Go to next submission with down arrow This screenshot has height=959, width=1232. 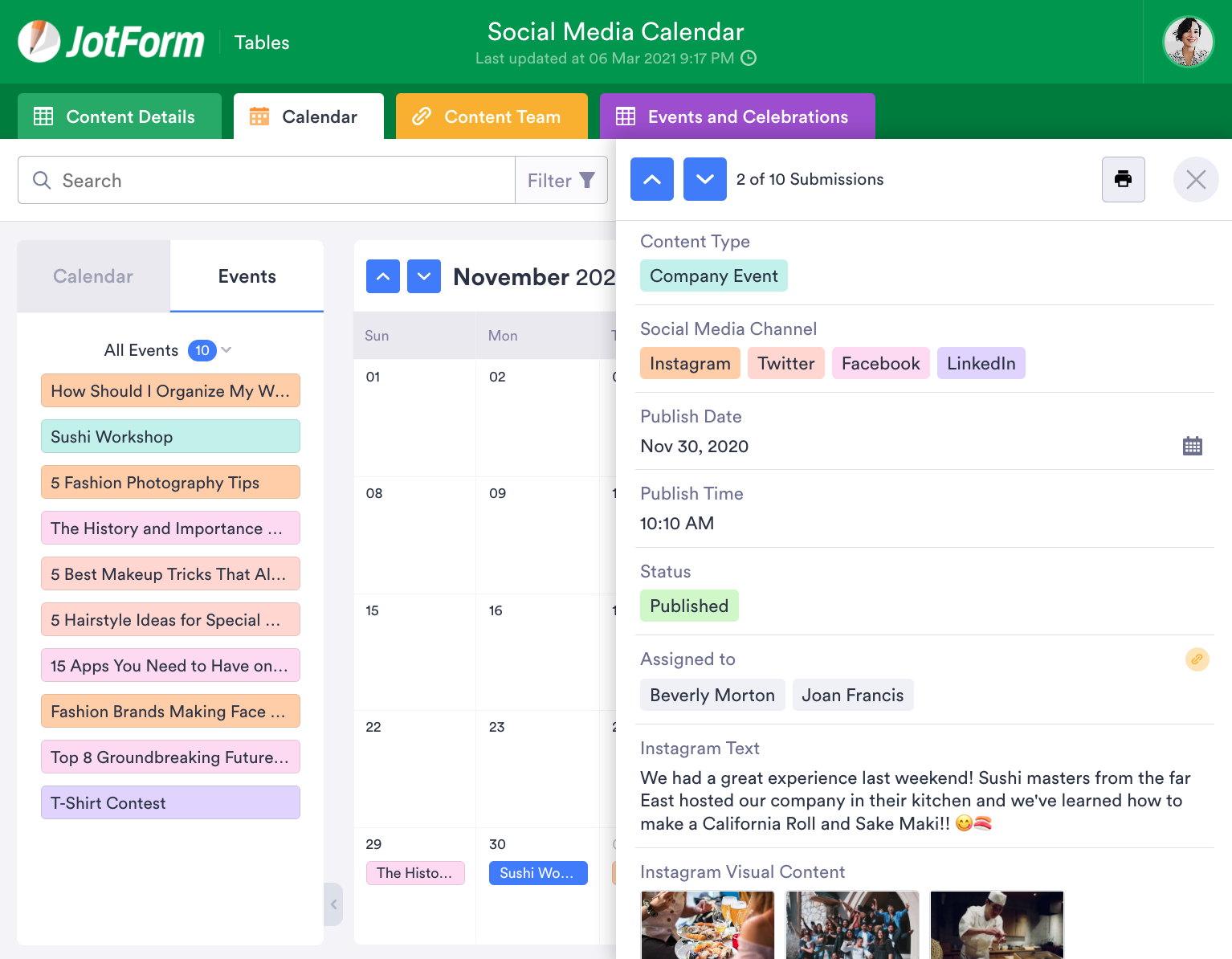704,179
